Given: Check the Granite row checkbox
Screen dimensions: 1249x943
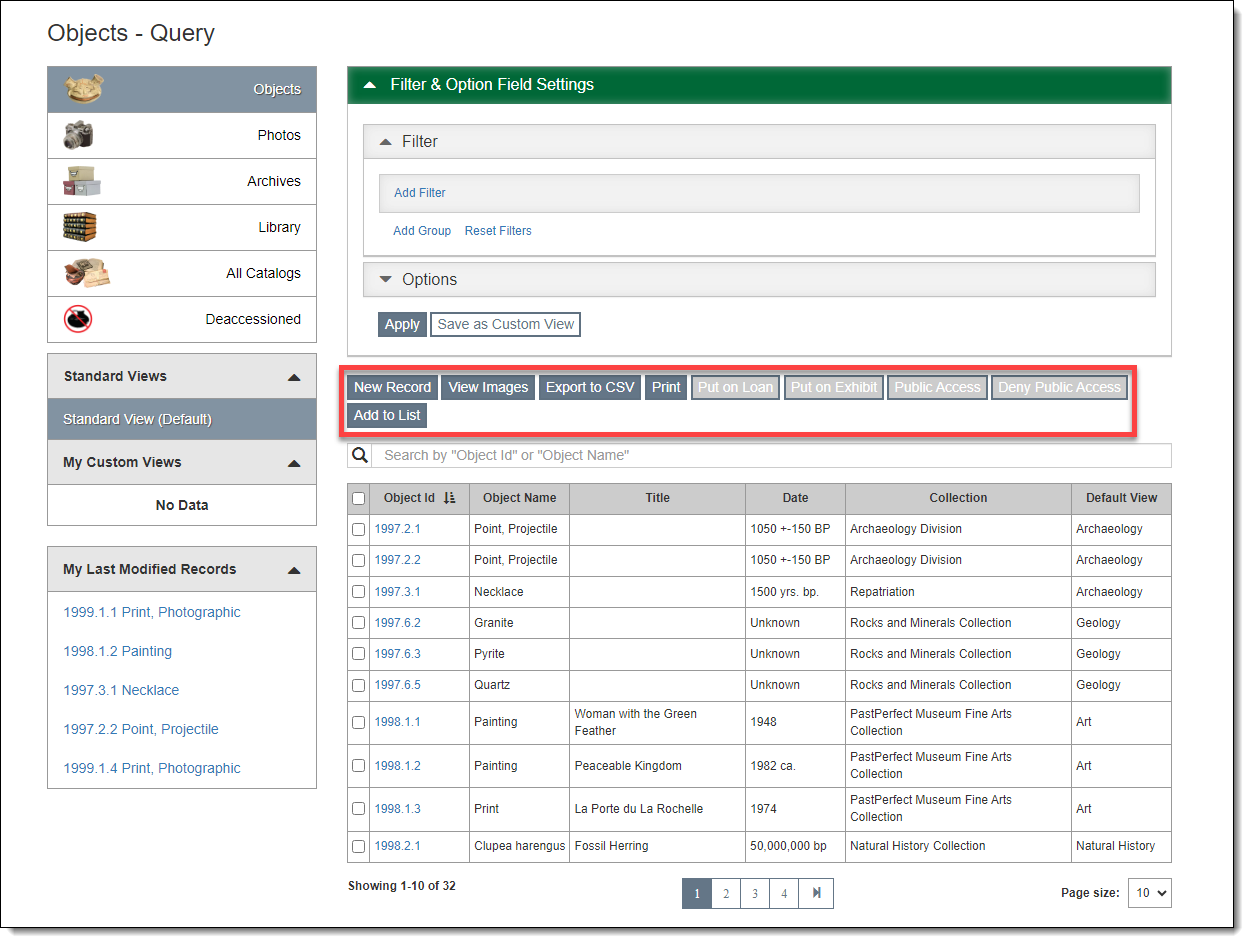Looking at the screenshot, I should click(x=359, y=623).
